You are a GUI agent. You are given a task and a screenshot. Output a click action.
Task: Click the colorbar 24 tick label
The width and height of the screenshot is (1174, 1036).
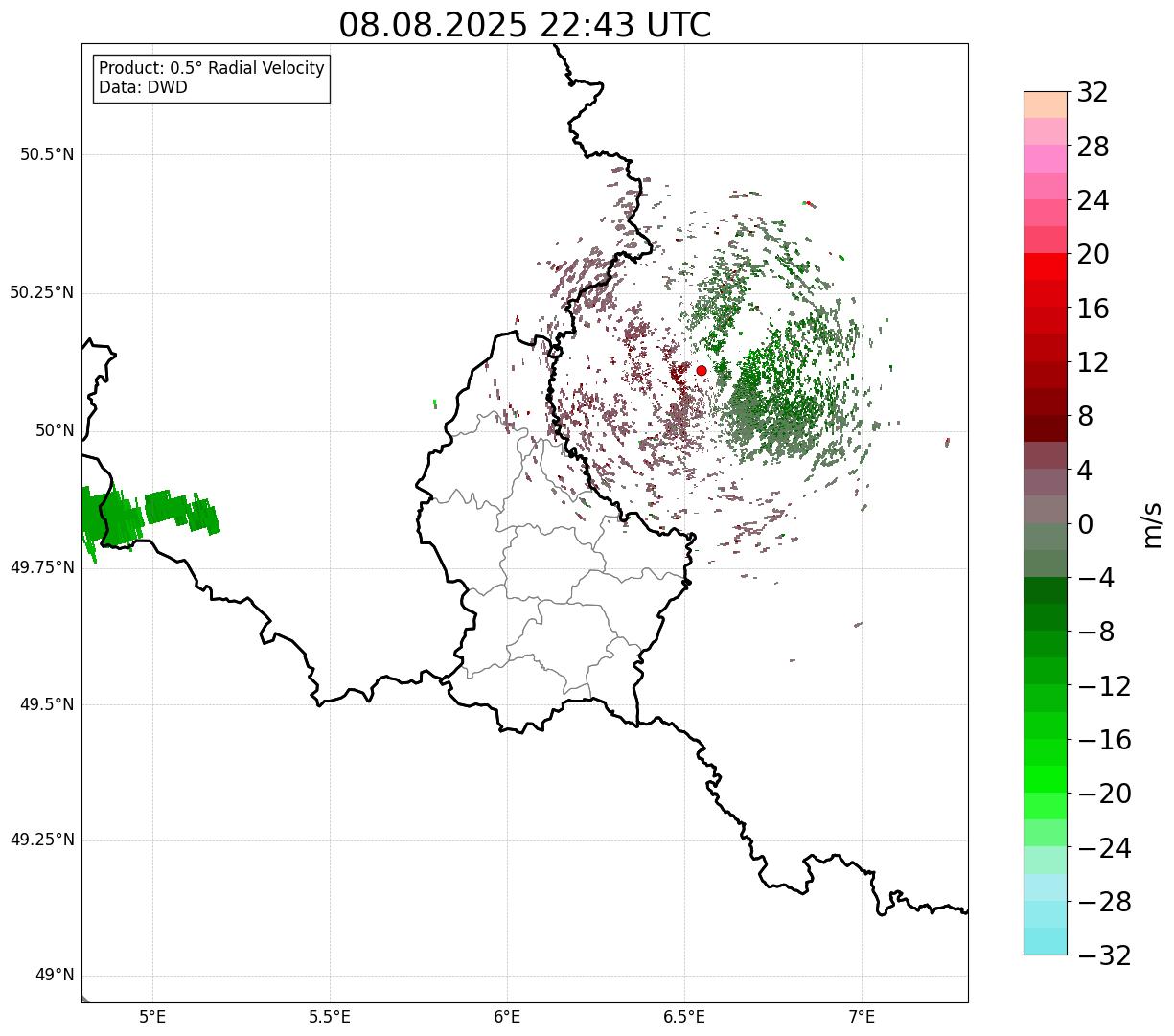(x=1093, y=200)
